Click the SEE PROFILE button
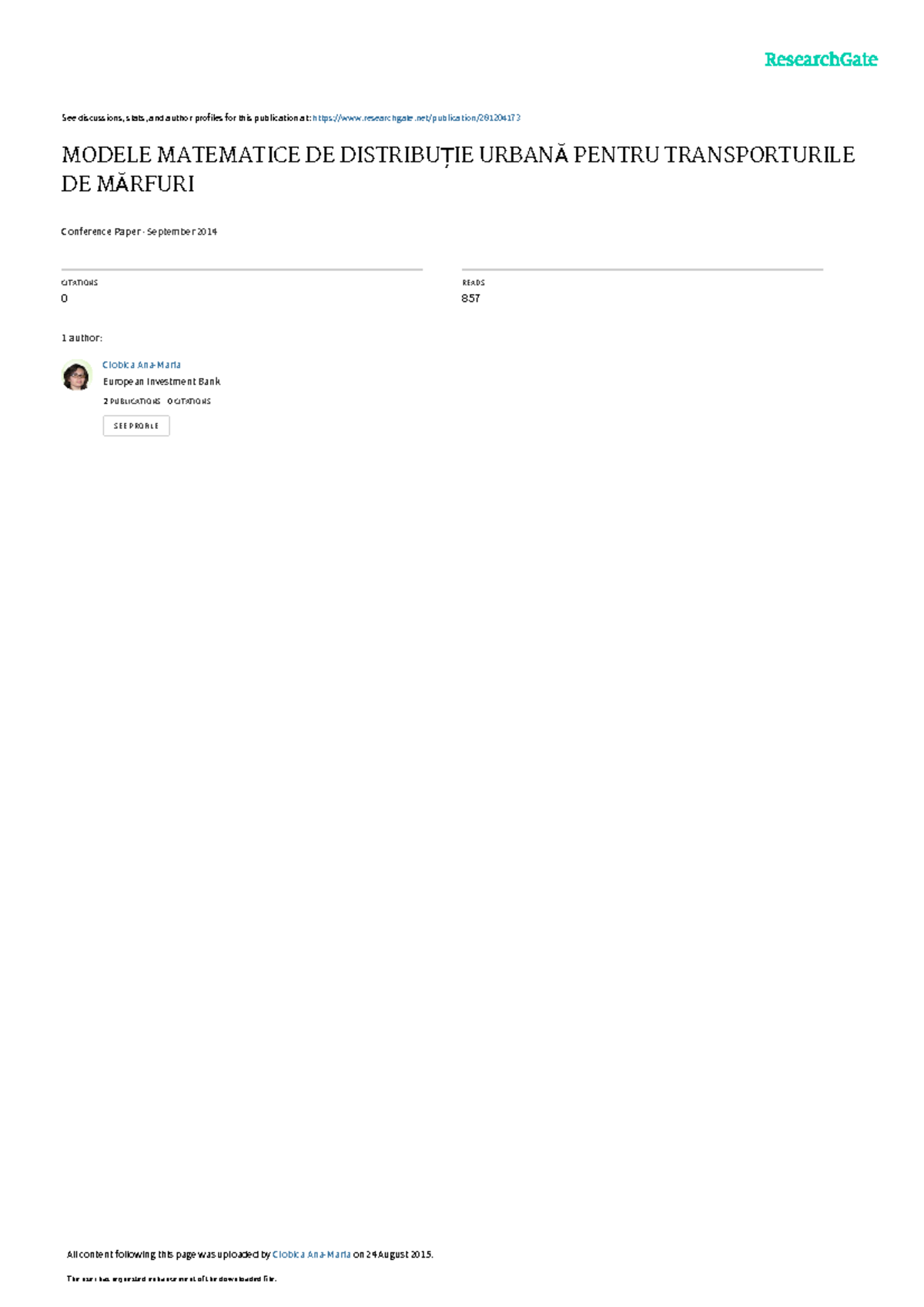This screenshot has width=924, height=1307. [x=136, y=426]
